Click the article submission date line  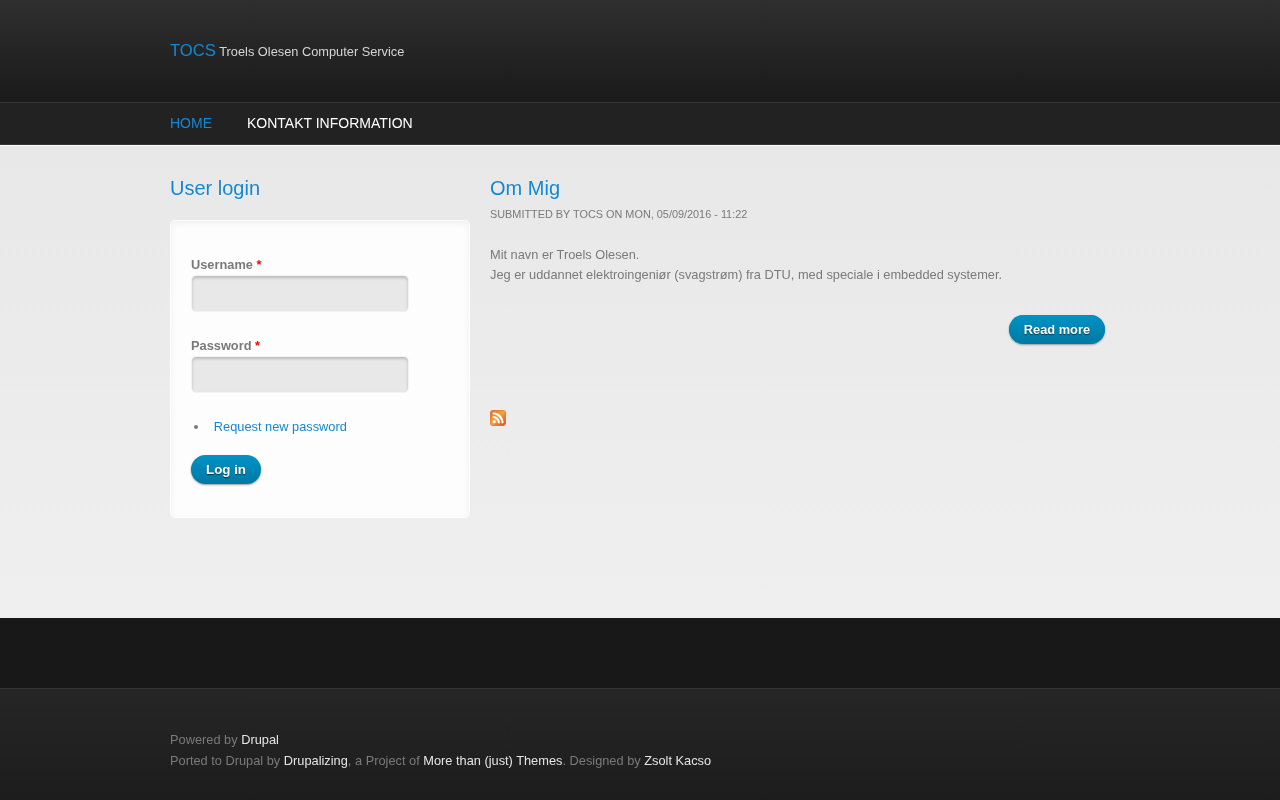[618, 215]
